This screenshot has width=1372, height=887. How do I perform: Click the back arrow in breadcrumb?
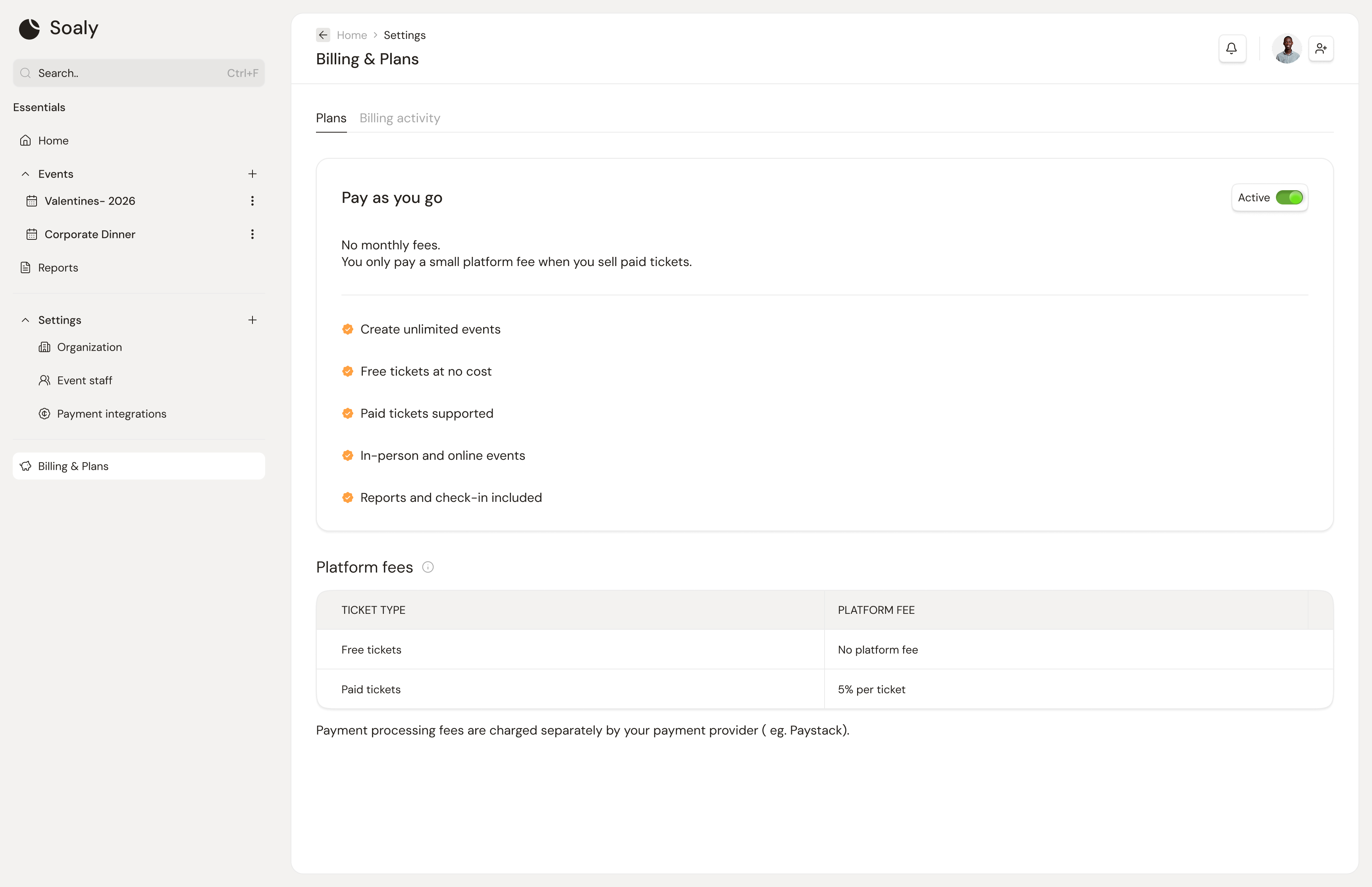click(323, 35)
